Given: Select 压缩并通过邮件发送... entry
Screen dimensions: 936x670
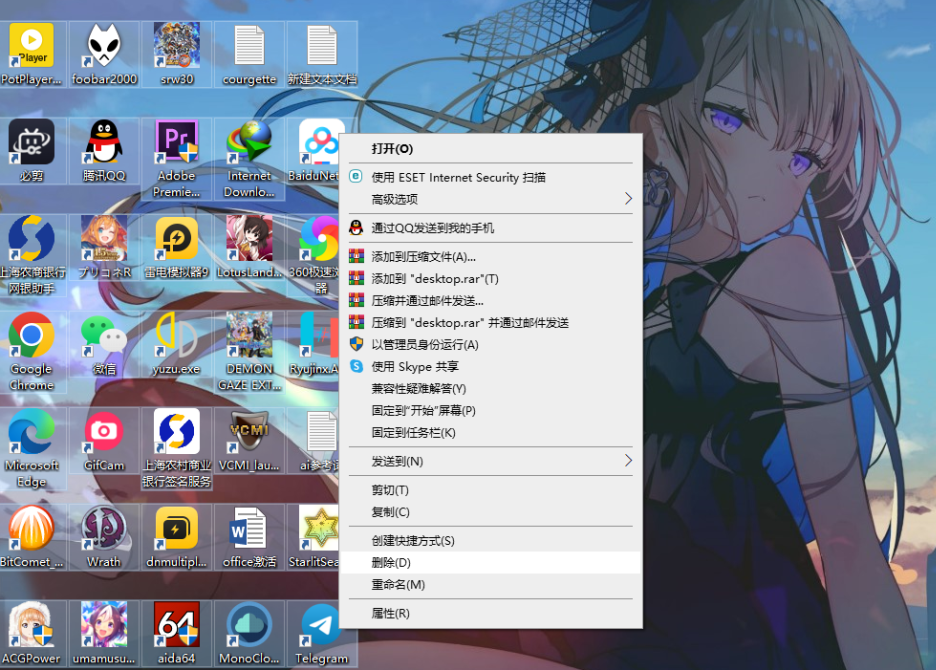Looking at the screenshot, I should pos(491,300).
